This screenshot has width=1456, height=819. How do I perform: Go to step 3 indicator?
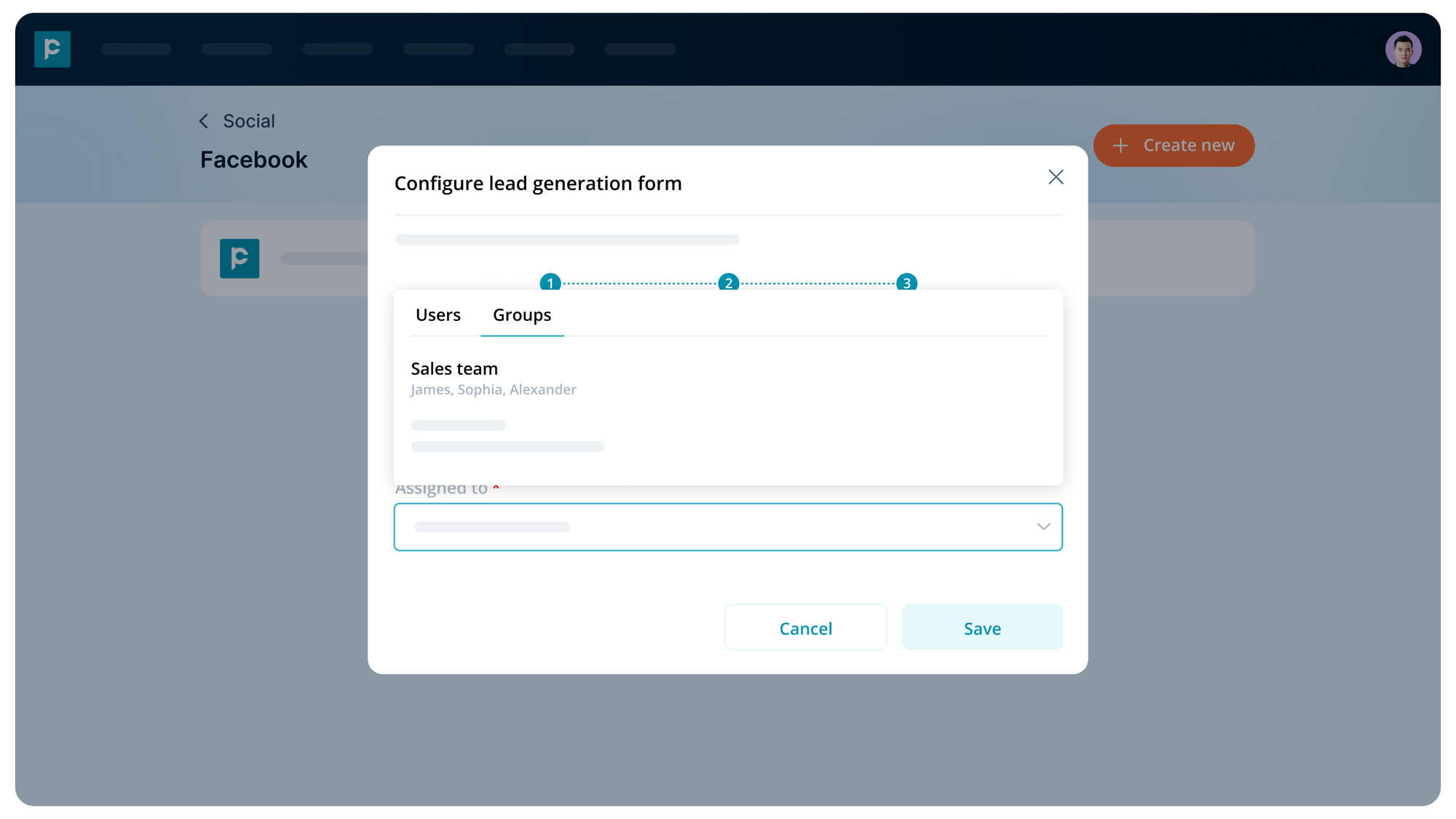pos(906,282)
